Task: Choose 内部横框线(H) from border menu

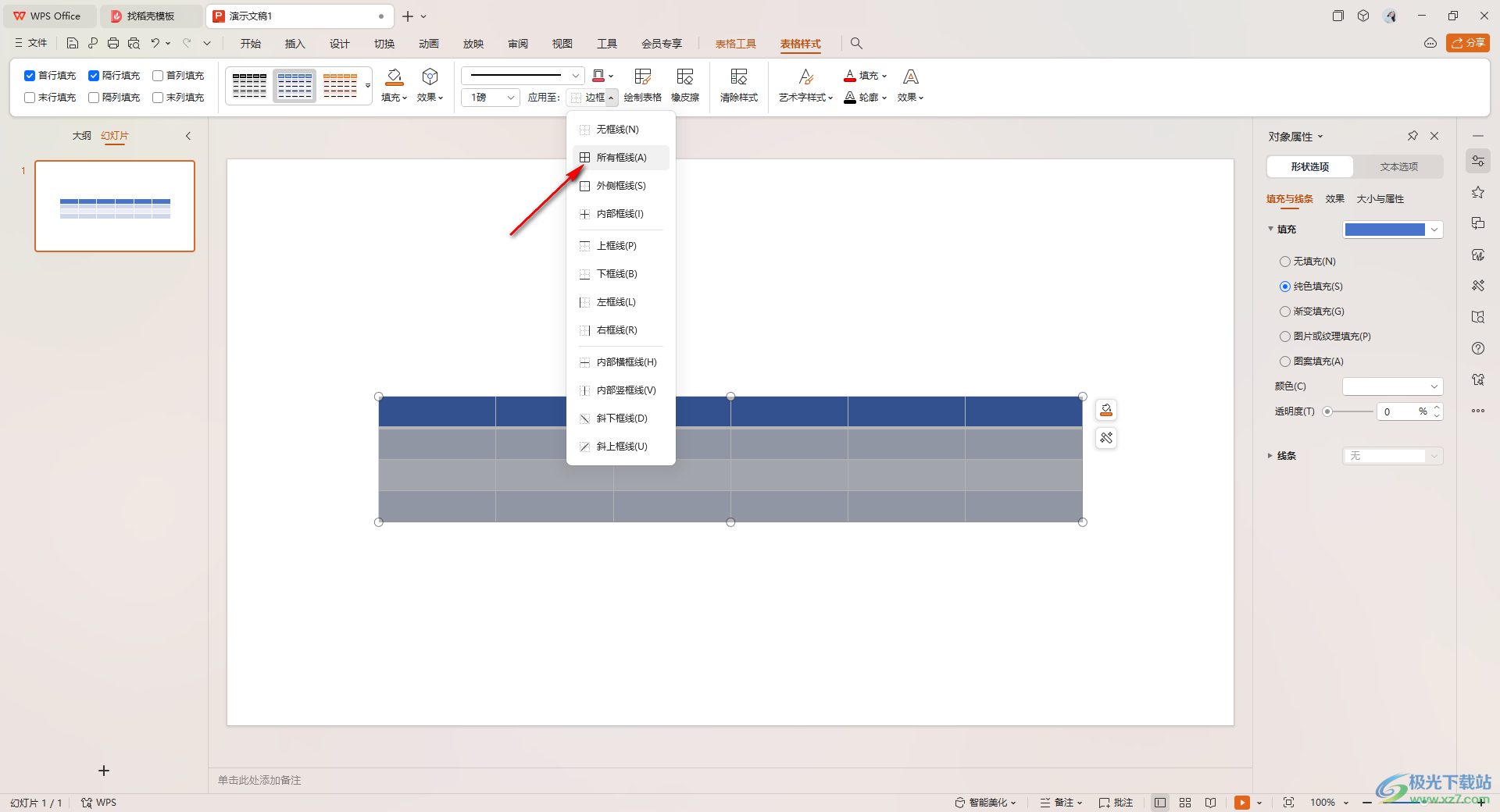Action: point(621,362)
